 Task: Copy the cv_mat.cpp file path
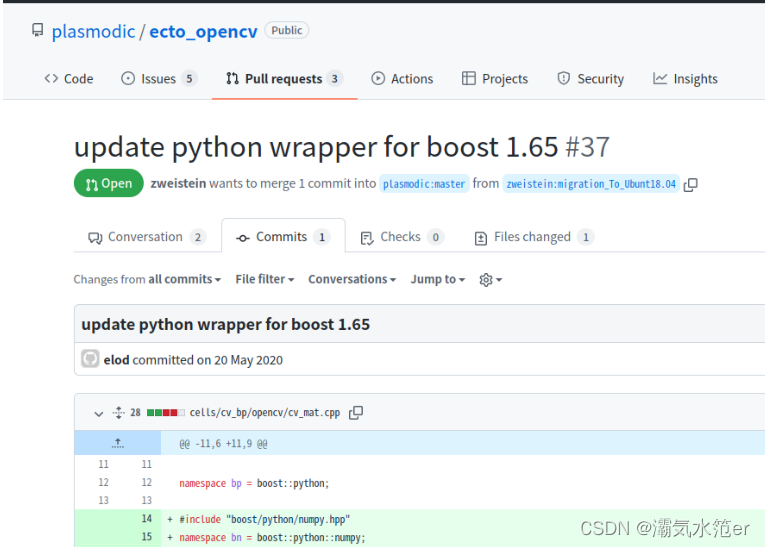coord(356,413)
